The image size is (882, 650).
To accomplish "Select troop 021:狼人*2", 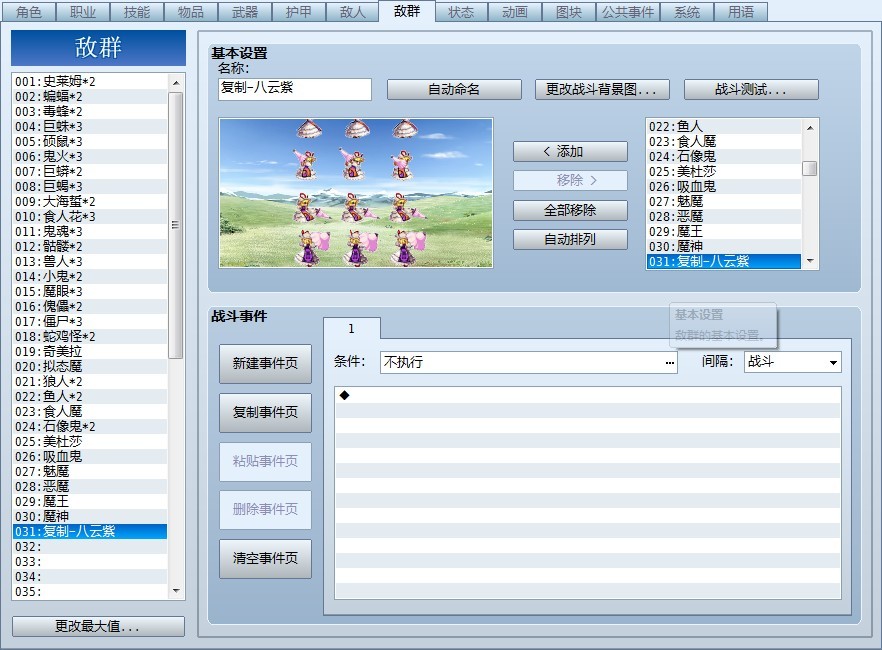I will [x=90, y=381].
